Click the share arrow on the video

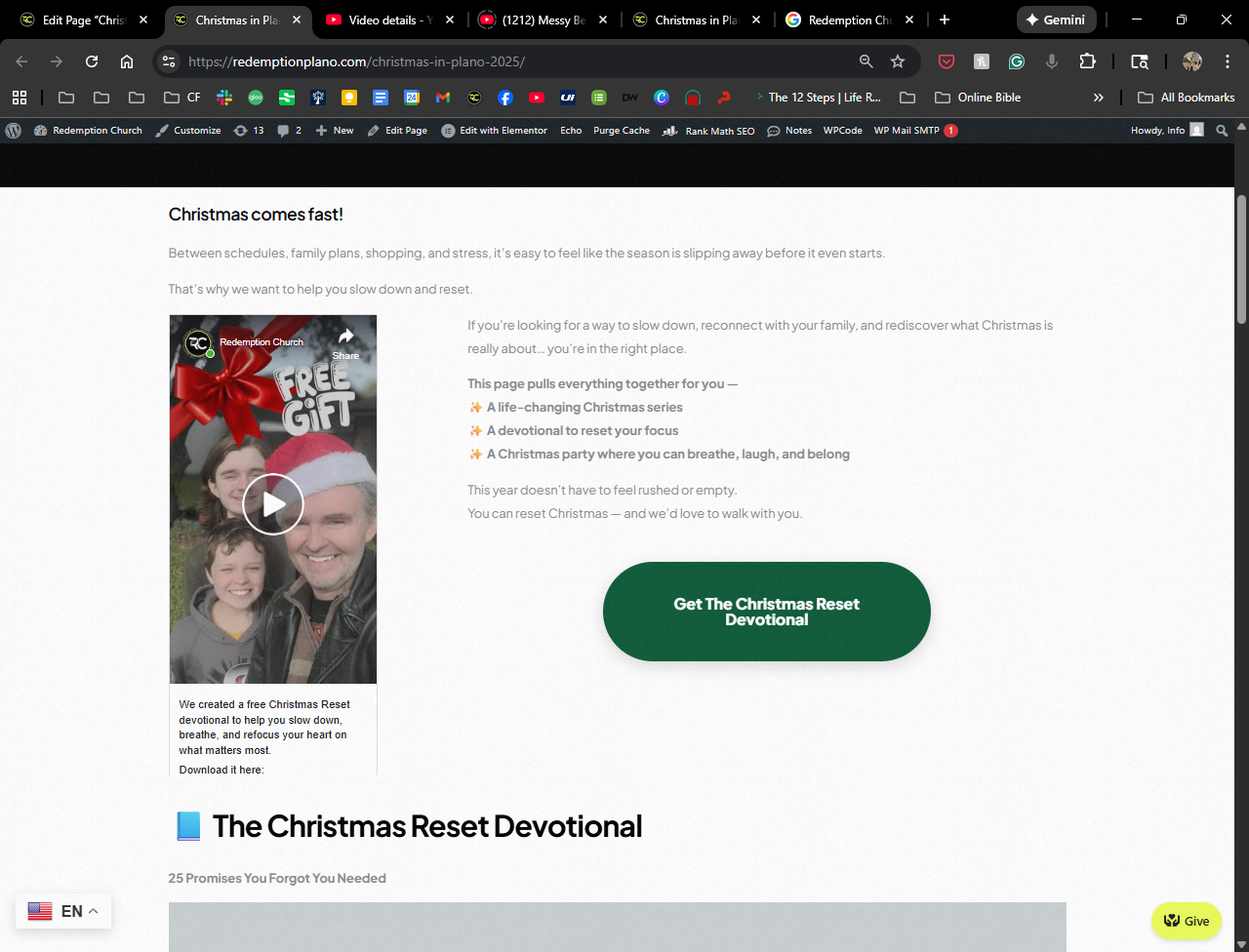345,337
